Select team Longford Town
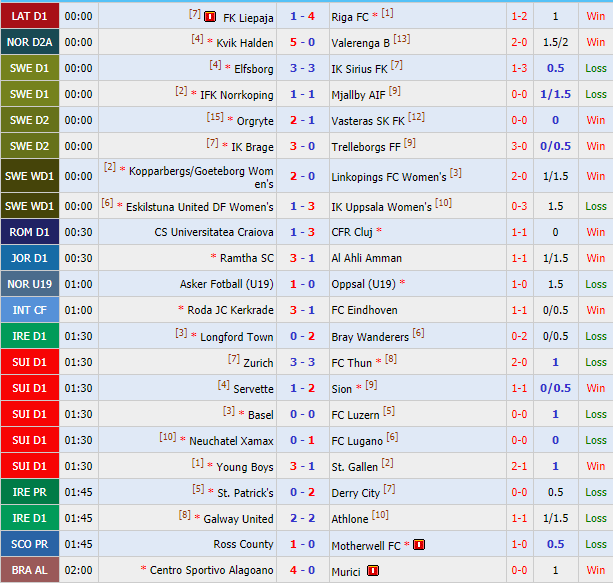613x583 pixels. tap(237, 337)
